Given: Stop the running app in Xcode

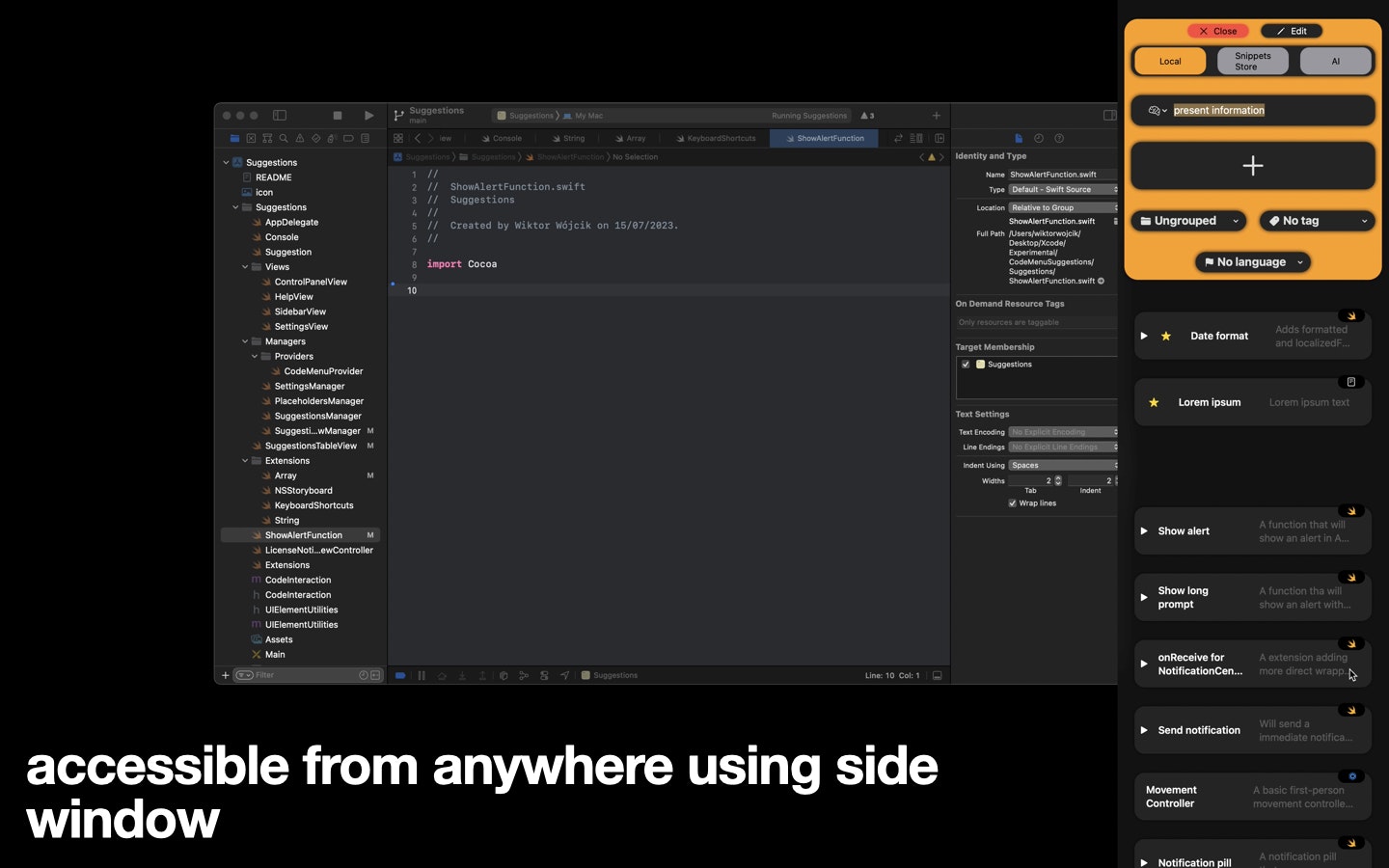Looking at the screenshot, I should (337, 115).
